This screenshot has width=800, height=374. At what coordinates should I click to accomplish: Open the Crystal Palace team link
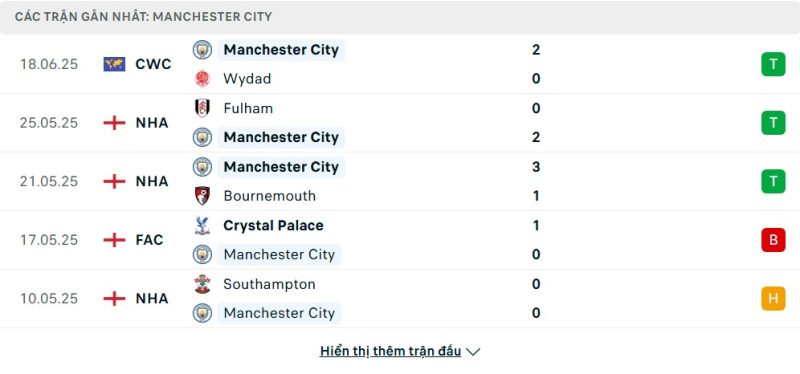[x=273, y=226]
